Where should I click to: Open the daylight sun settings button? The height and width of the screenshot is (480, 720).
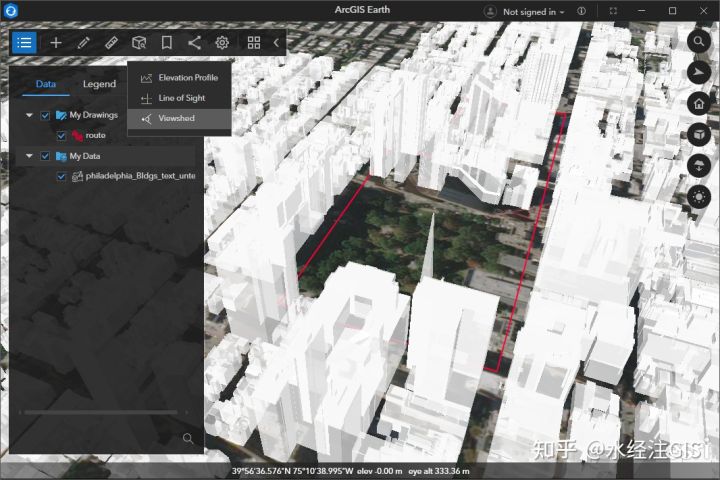pyautogui.click(x=699, y=197)
